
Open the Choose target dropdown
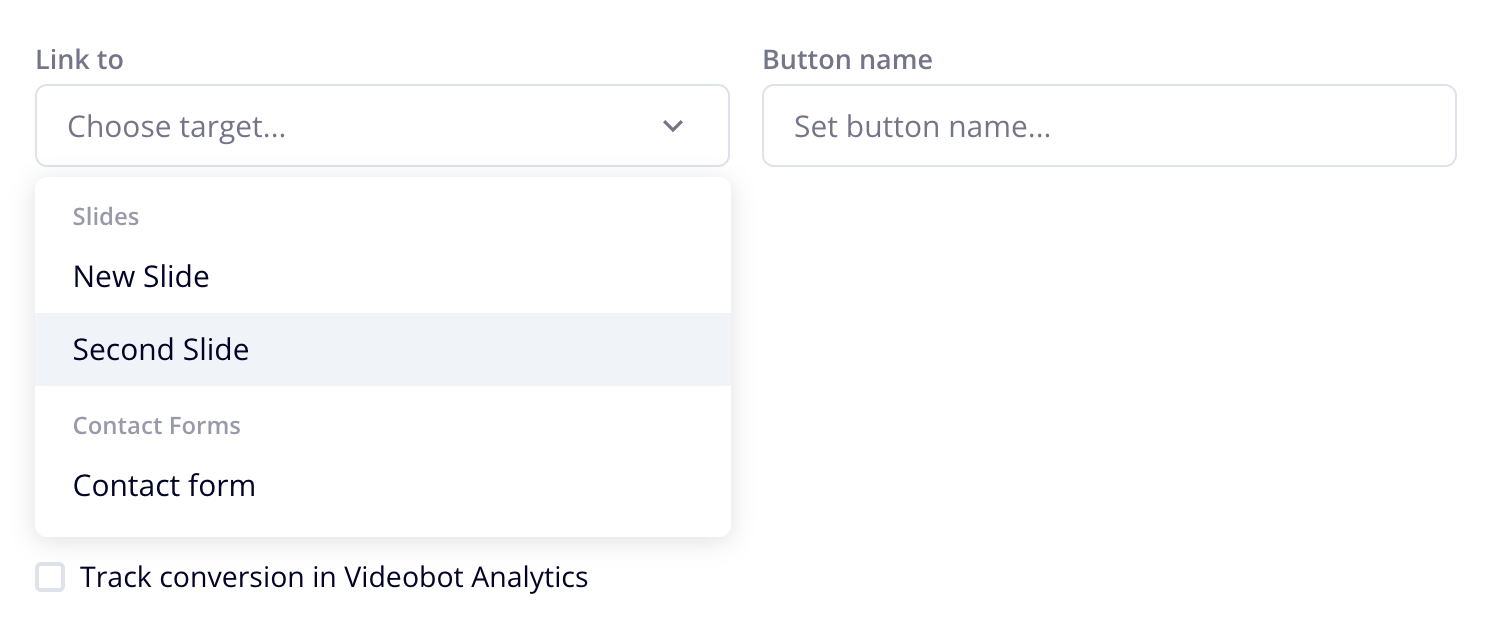(x=382, y=126)
